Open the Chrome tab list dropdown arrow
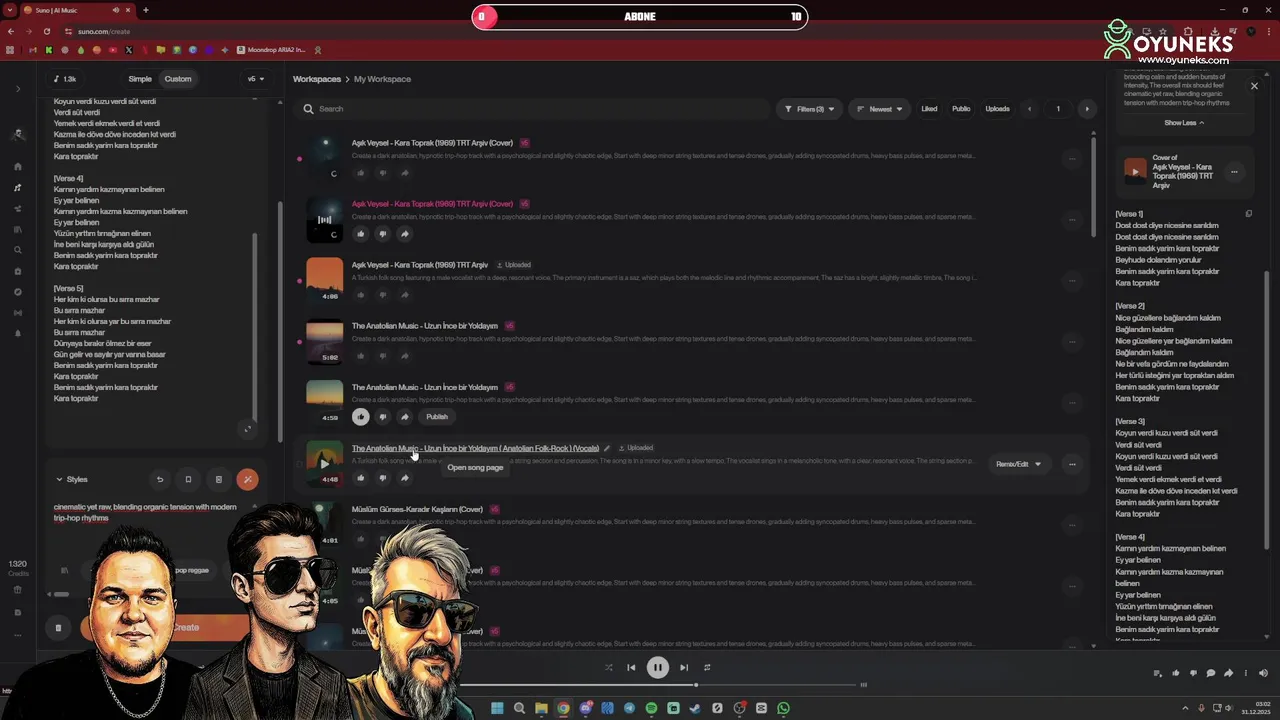The width and height of the screenshot is (1280, 720). (x=10, y=10)
